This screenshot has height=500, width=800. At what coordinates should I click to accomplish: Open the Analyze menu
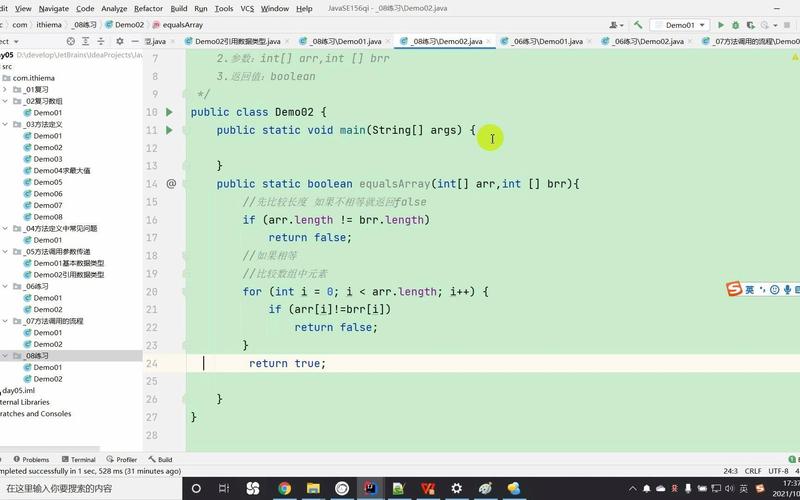114,8
